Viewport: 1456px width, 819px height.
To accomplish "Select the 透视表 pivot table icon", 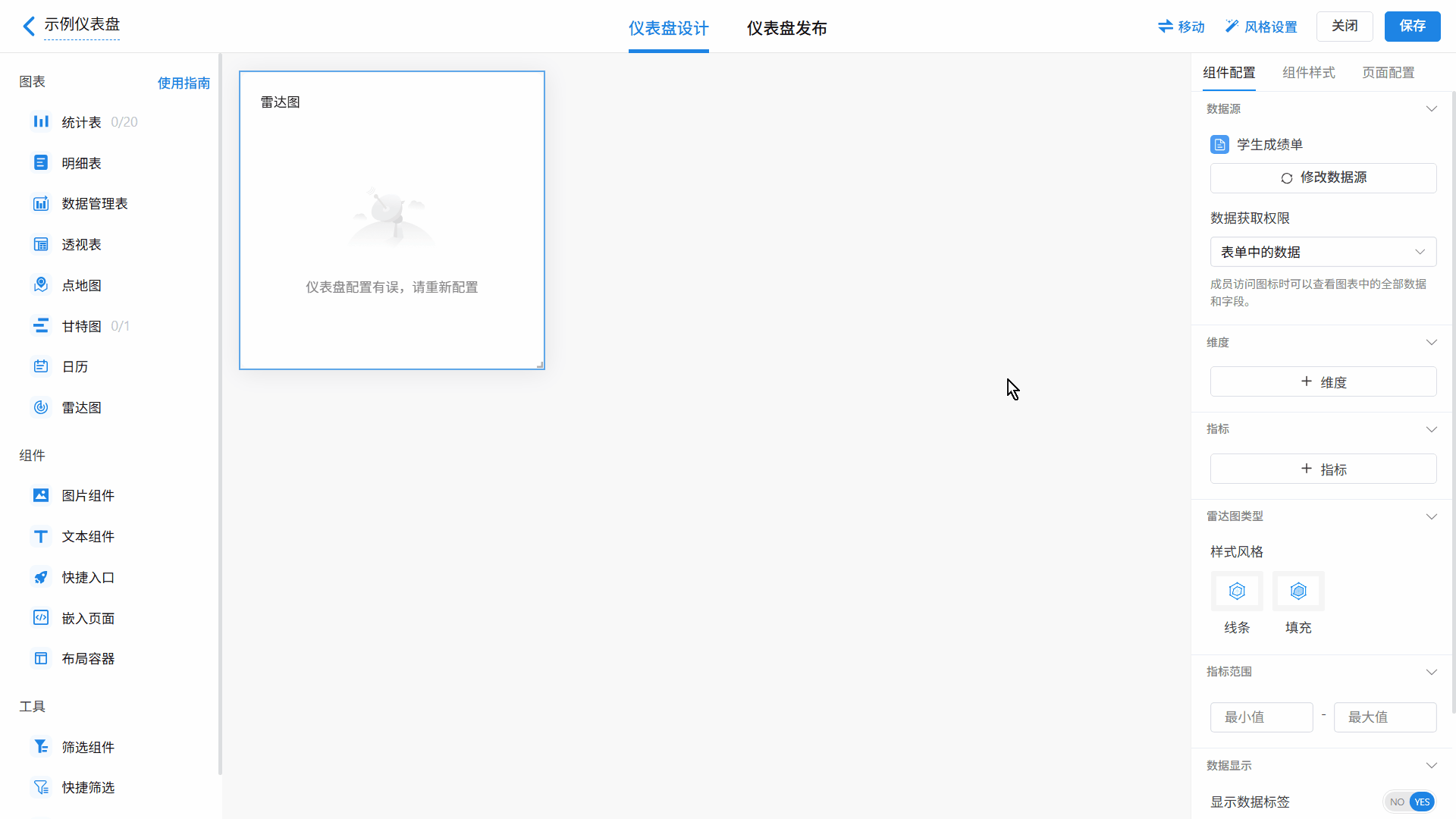I will [41, 244].
